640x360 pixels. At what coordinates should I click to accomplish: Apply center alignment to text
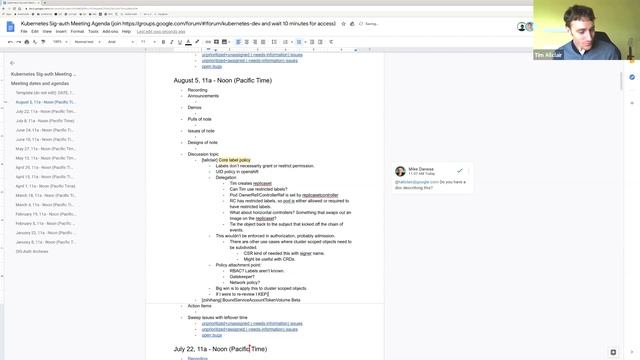247,42
